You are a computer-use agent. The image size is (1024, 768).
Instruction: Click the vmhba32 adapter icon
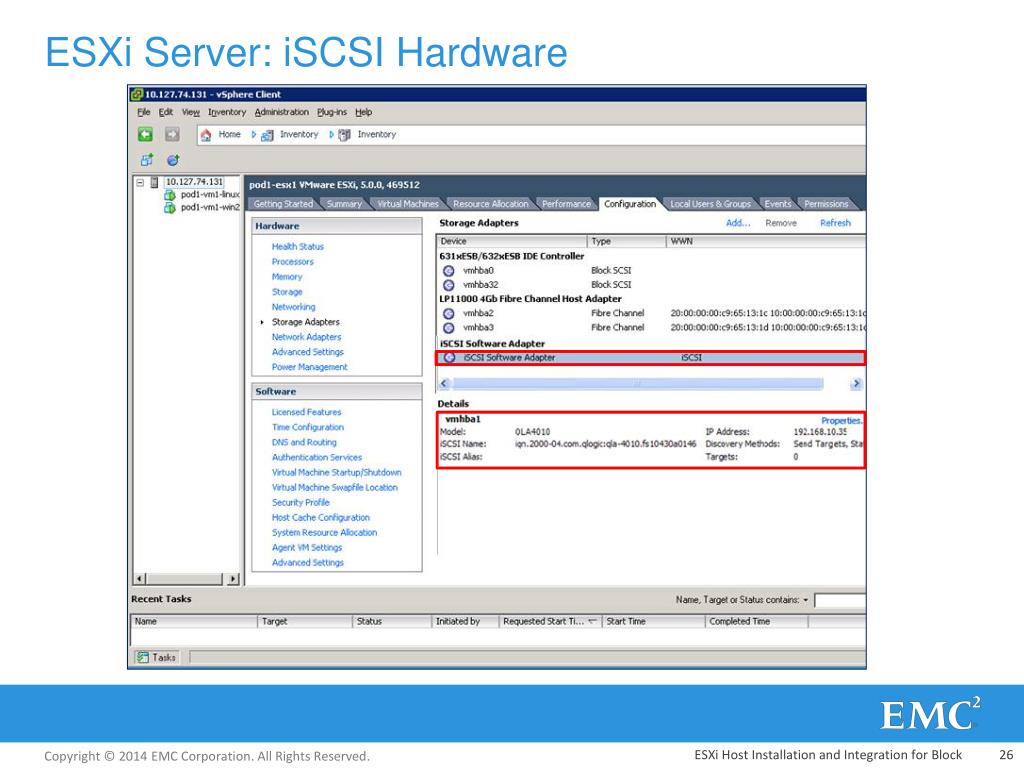pos(449,285)
